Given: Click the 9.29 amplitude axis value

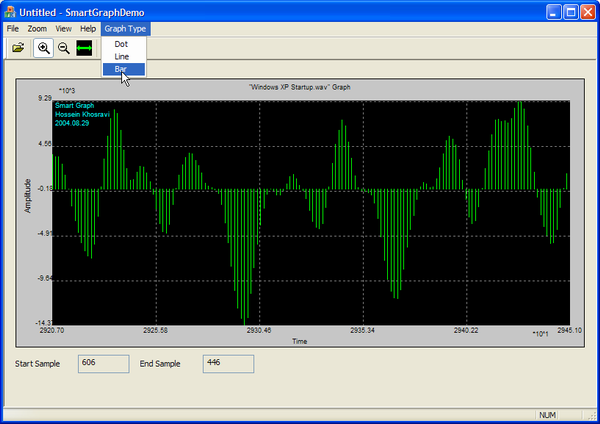Looking at the screenshot, I should point(44,98).
